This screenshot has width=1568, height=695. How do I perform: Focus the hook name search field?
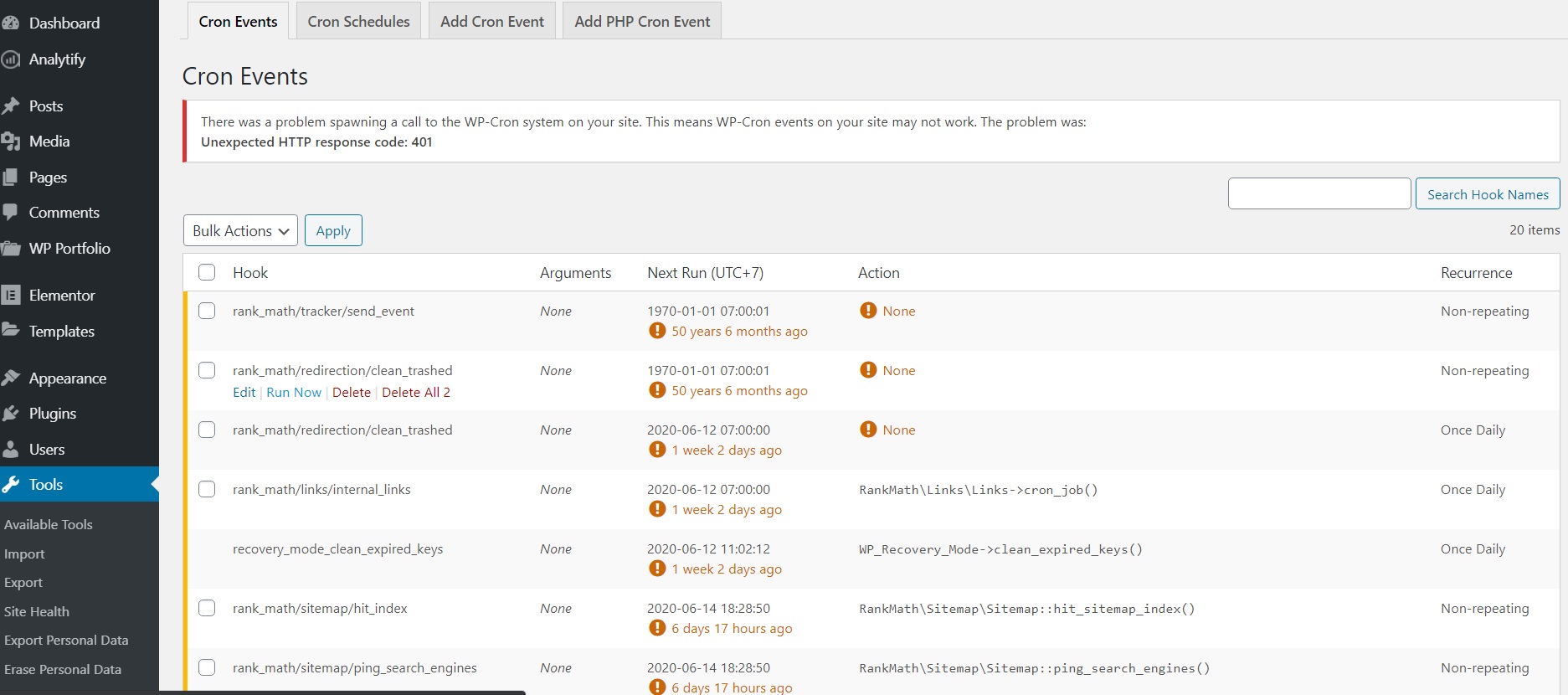1319,193
